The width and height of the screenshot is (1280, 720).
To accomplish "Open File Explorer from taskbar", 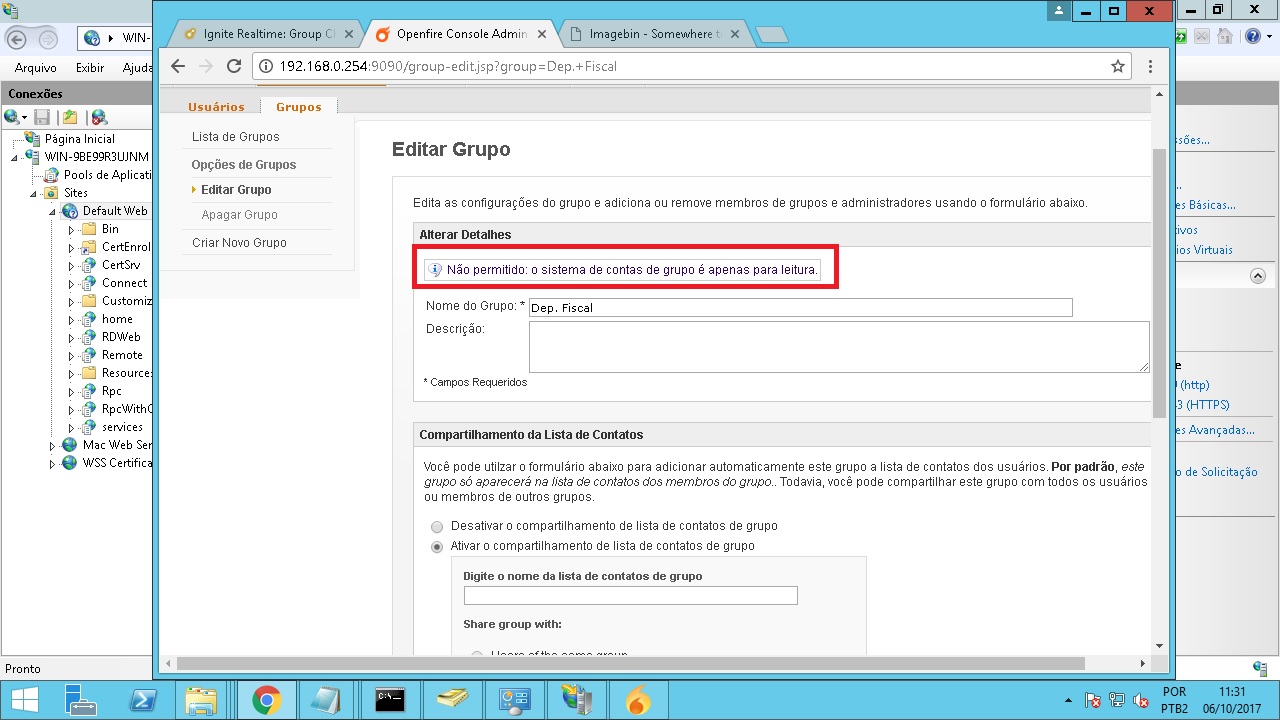I will (x=202, y=701).
